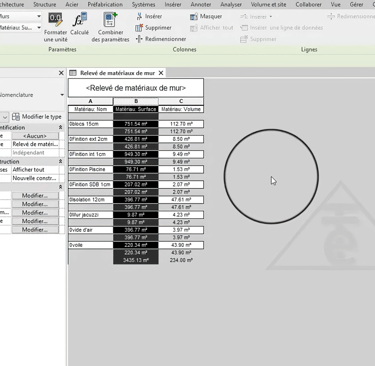Select the schedule title <Relevé de matériaux de mur>

pyautogui.click(x=136, y=88)
